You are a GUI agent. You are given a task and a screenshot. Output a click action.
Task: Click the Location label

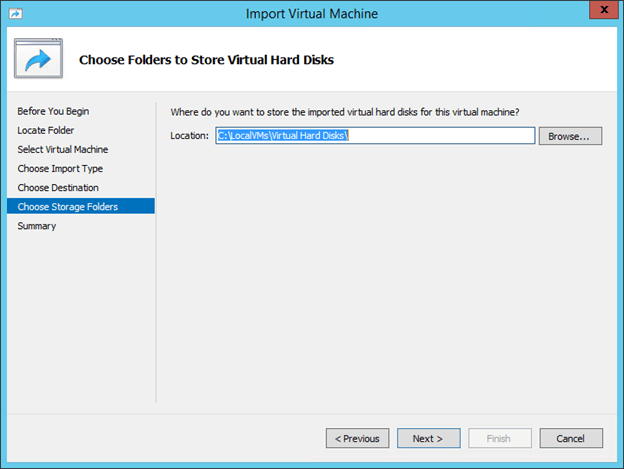point(190,136)
